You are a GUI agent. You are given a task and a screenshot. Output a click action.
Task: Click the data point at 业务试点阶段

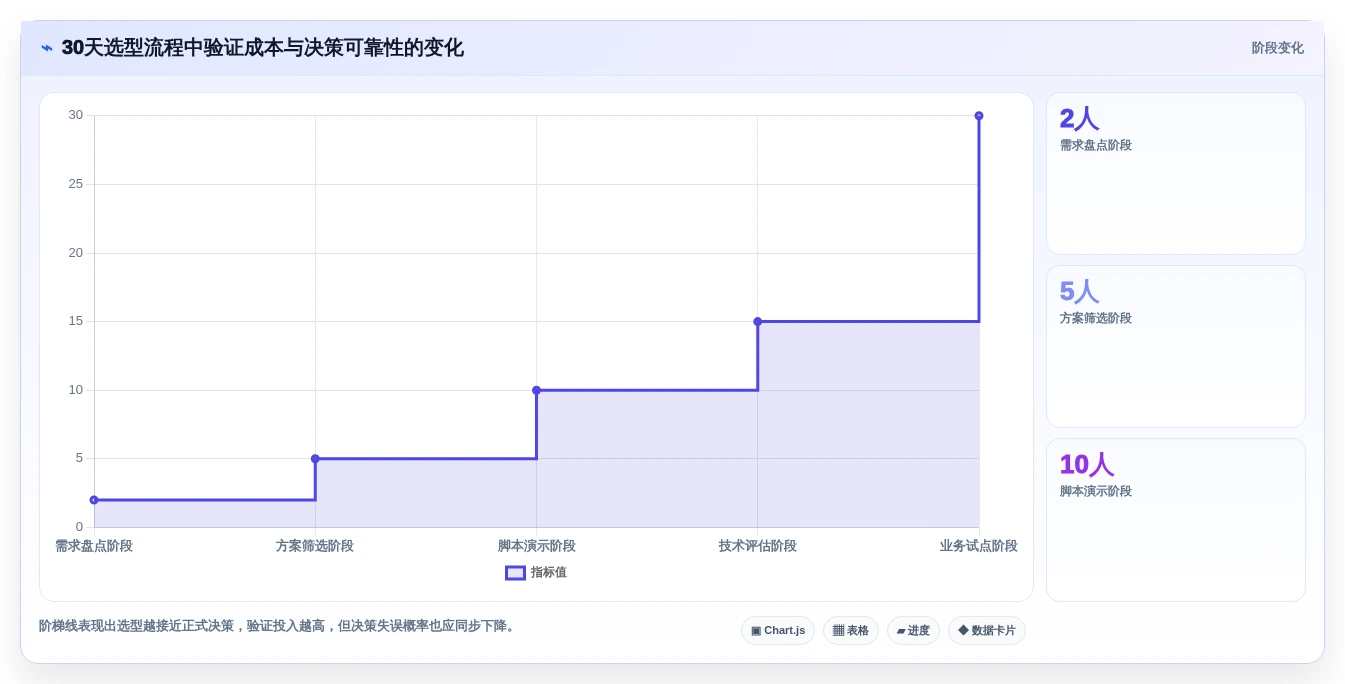(979, 116)
